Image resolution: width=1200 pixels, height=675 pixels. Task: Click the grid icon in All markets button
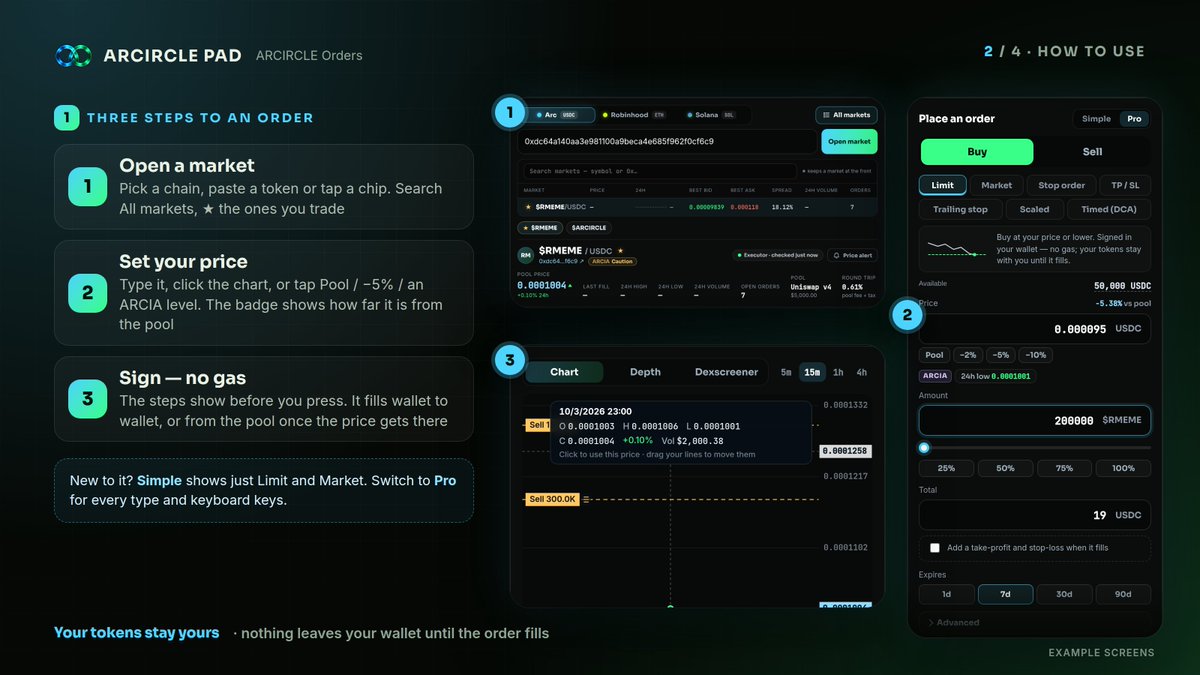826,115
